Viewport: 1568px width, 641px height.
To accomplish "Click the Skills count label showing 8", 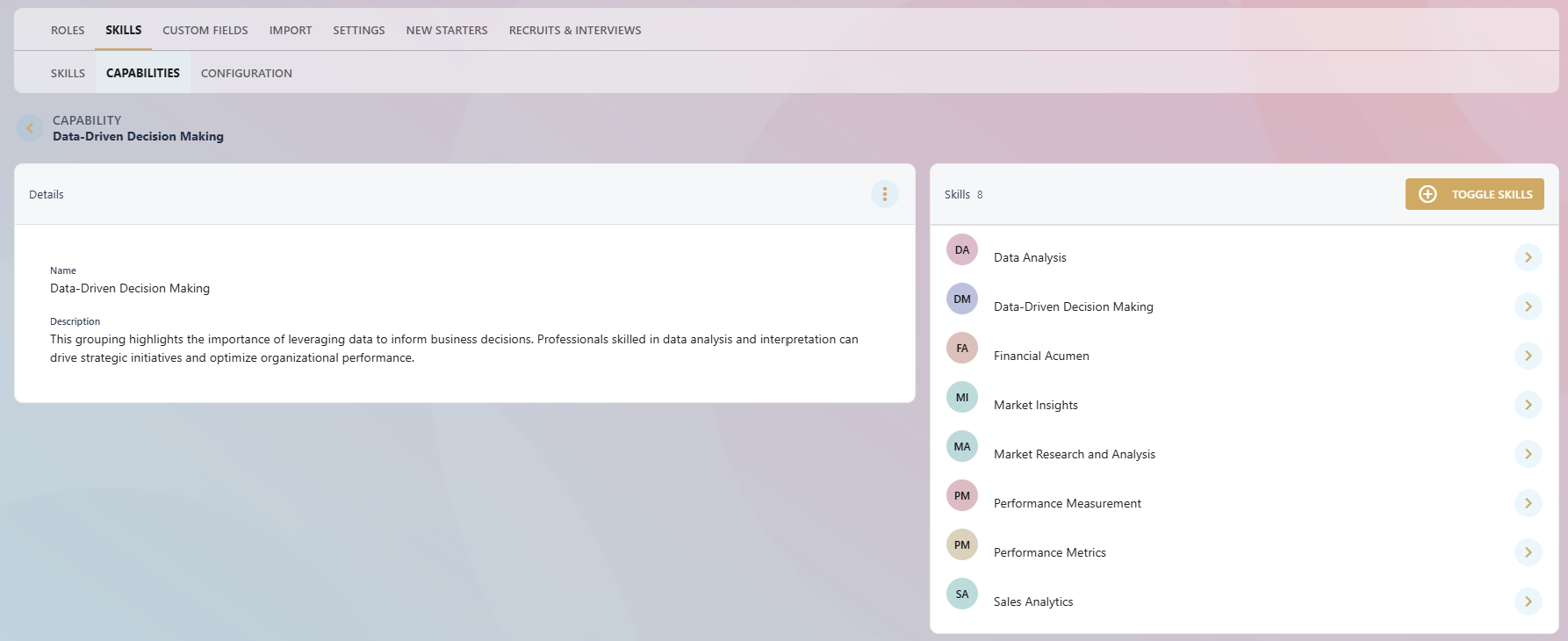I will [x=963, y=194].
